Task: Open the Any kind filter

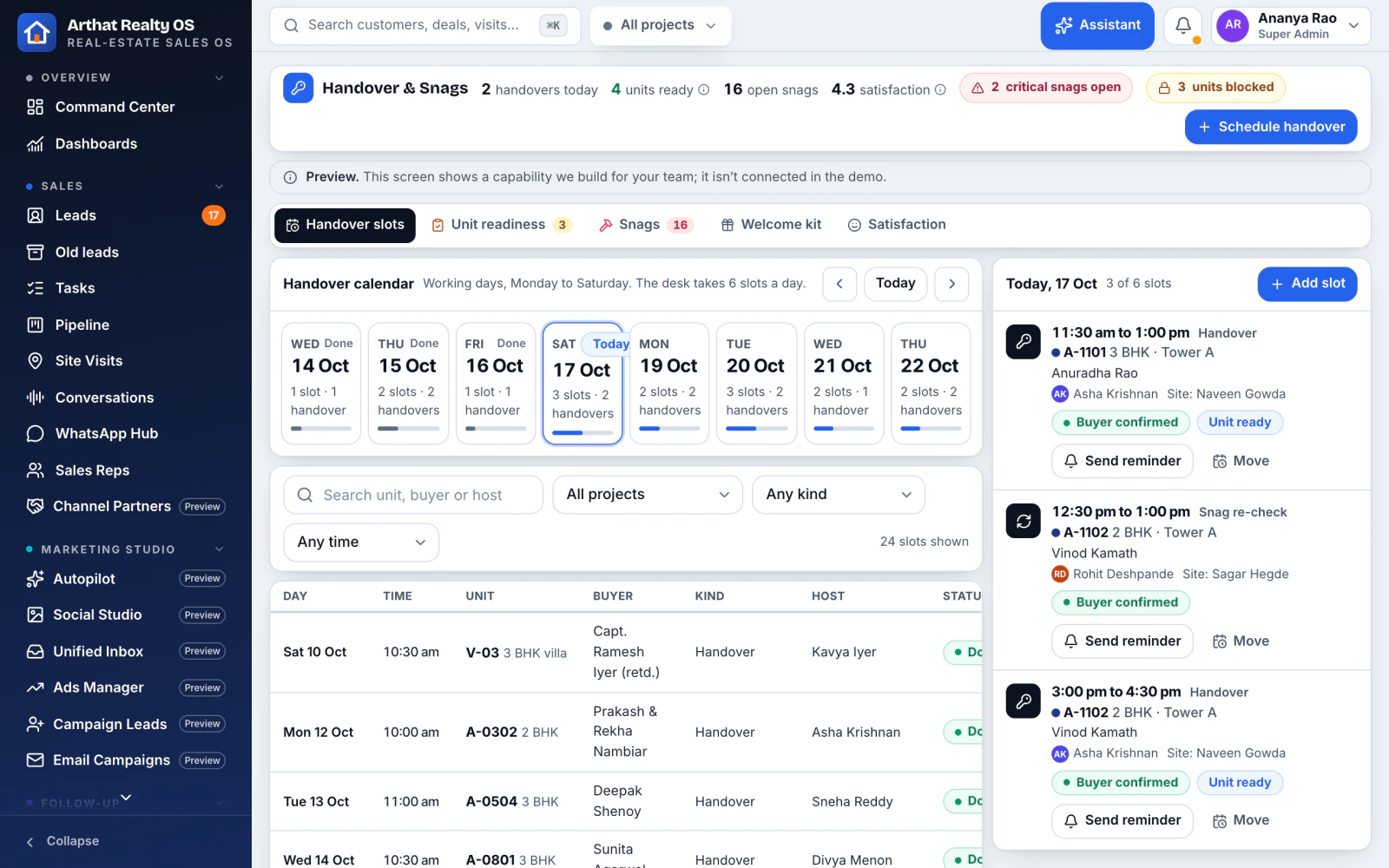Action: 839,495
